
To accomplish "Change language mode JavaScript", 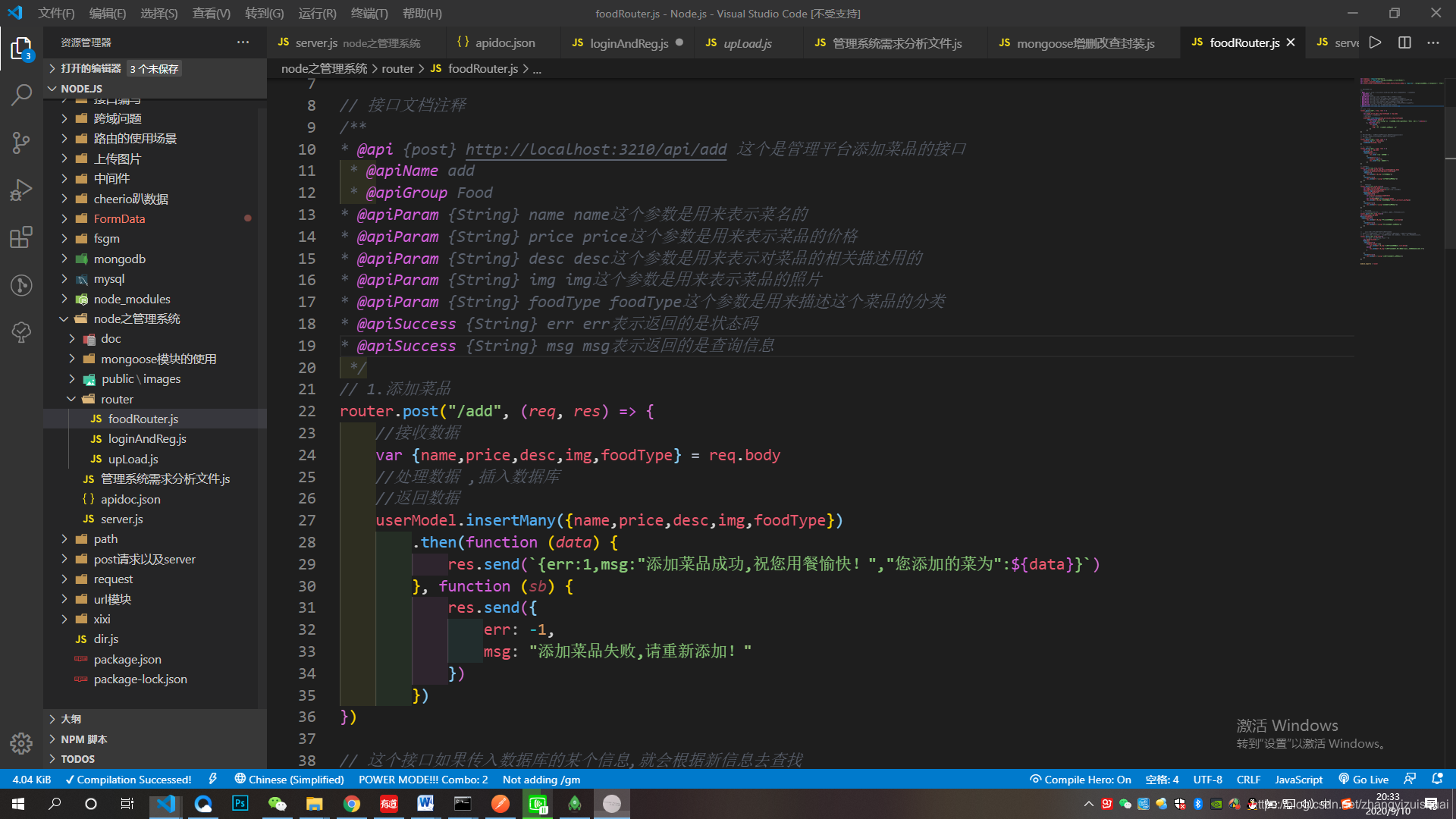I will point(1298,779).
